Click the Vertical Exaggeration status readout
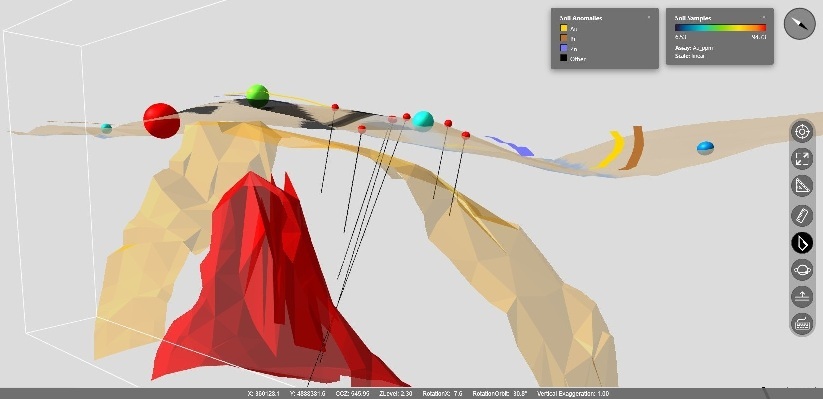Screen dimensions: 823x399 click(573, 393)
